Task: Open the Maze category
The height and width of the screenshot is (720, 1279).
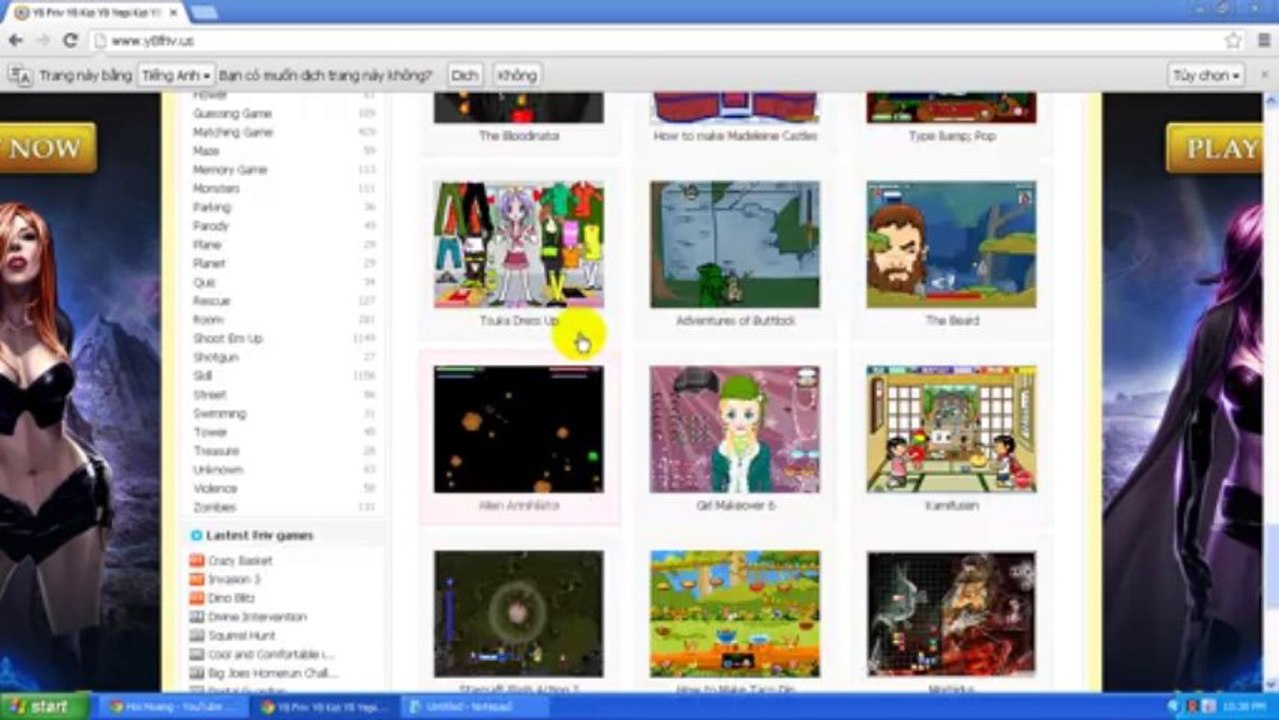Action: (205, 151)
